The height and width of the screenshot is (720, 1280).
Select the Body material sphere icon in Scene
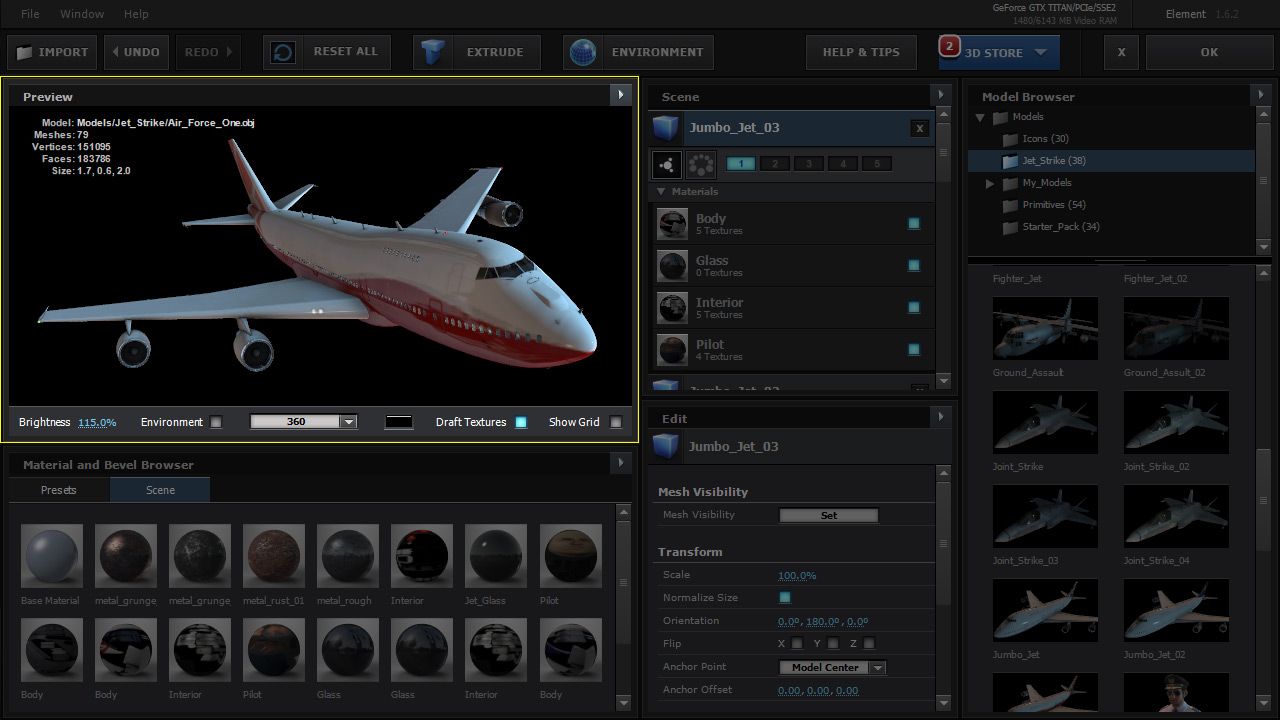[x=672, y=224]
